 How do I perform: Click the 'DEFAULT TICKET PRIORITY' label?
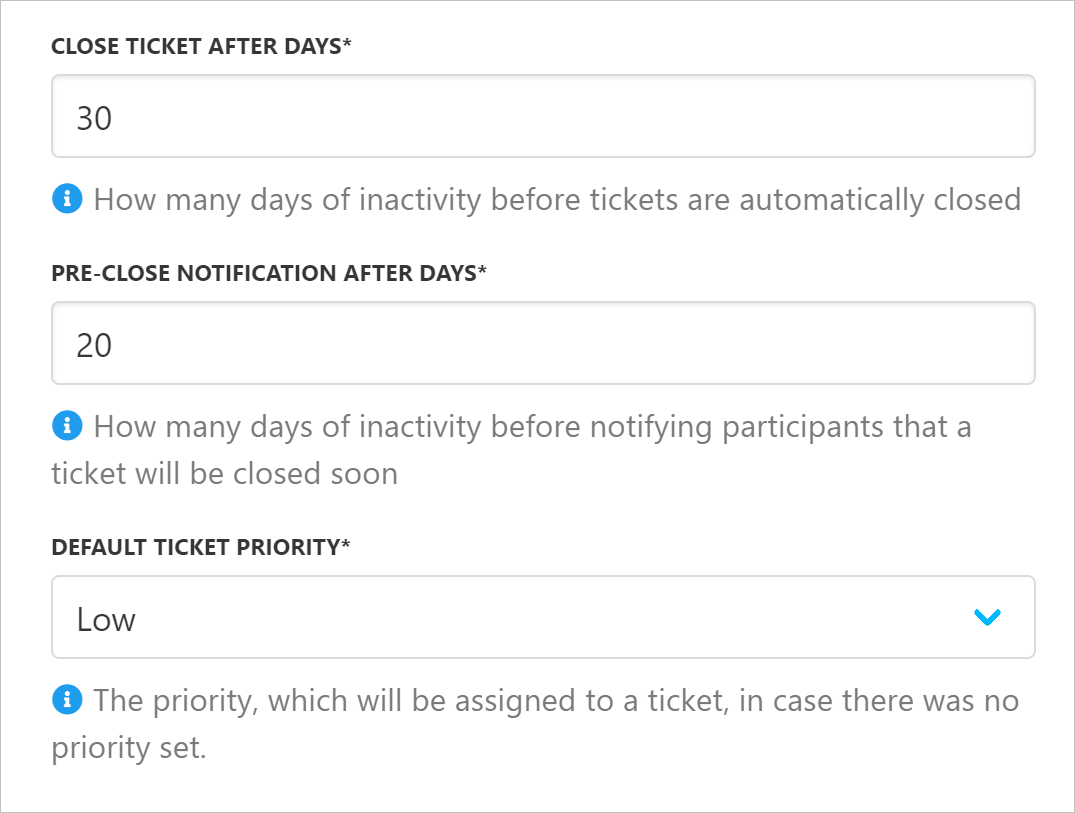tap(194, 548)
